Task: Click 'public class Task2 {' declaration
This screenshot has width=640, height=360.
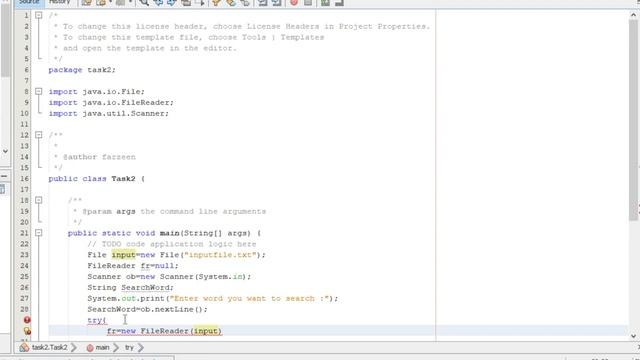Action: pos(97,178)
